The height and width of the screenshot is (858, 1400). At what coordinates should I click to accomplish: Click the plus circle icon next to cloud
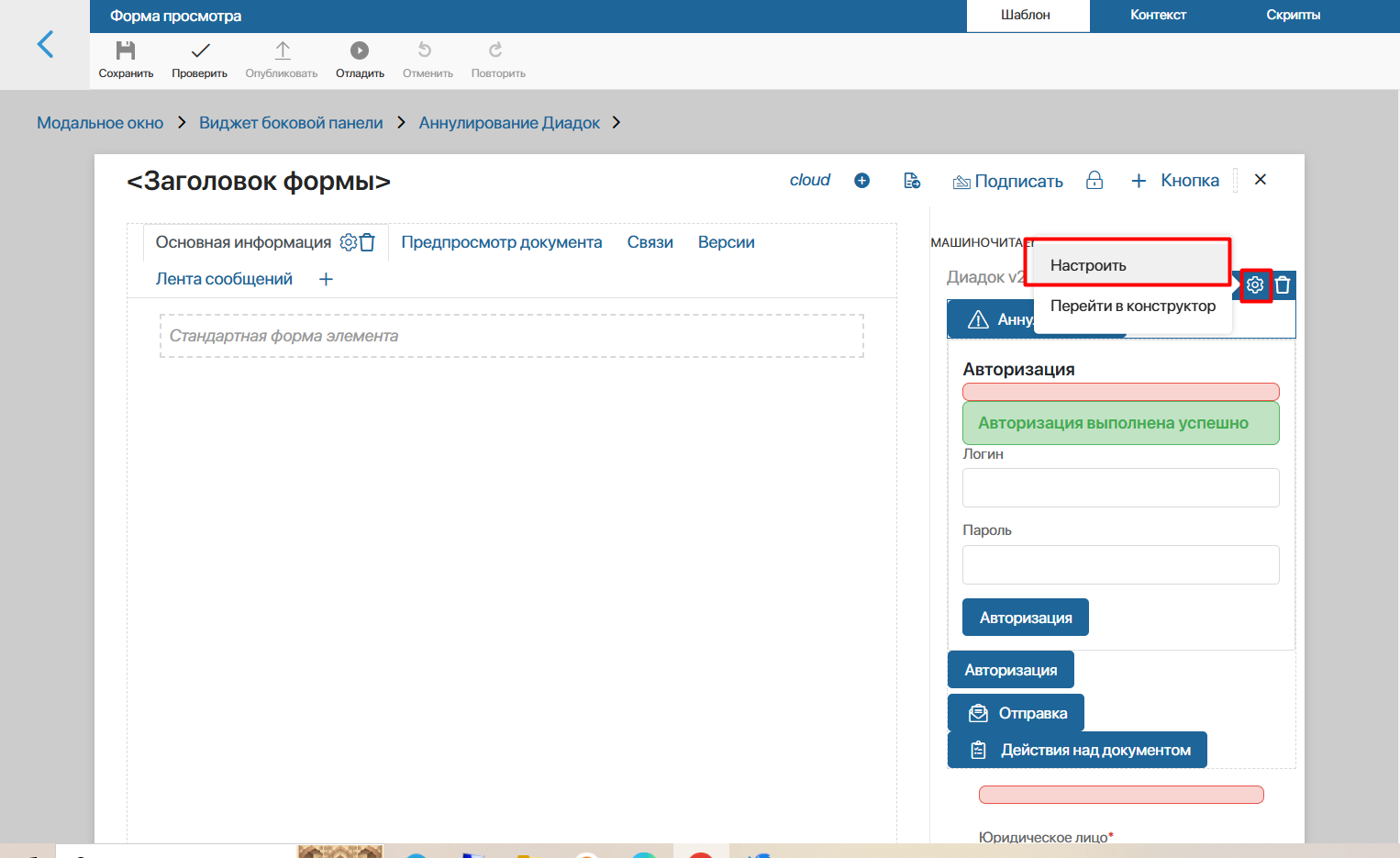861,181
